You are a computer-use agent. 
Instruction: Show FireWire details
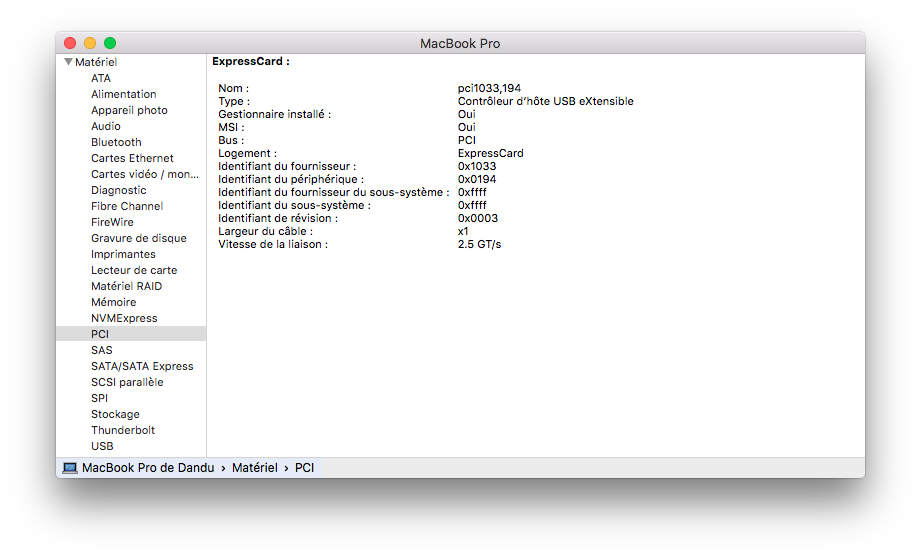(x=112, y=222)
